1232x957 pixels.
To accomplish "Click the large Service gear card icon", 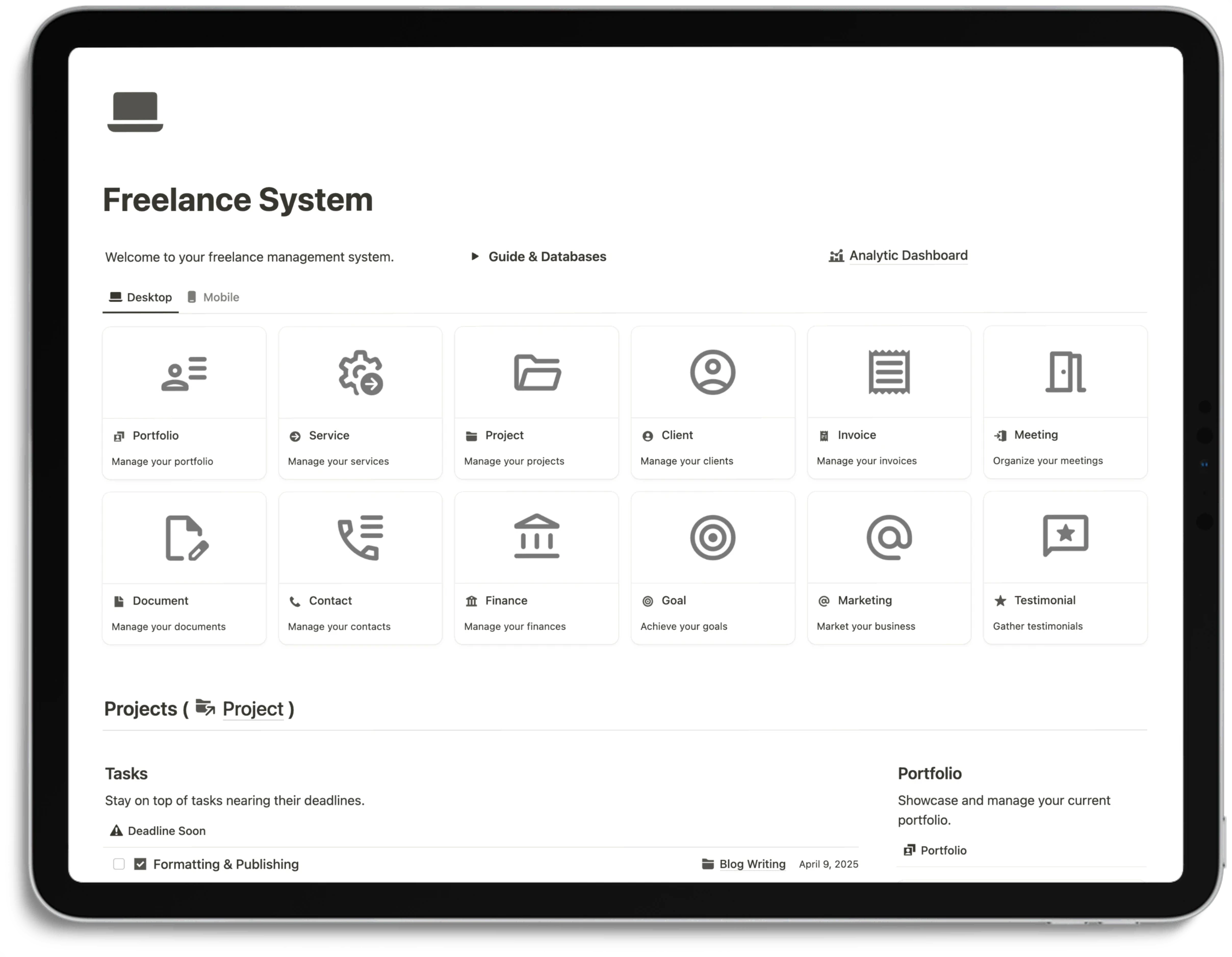I will [x=361, y=372].
